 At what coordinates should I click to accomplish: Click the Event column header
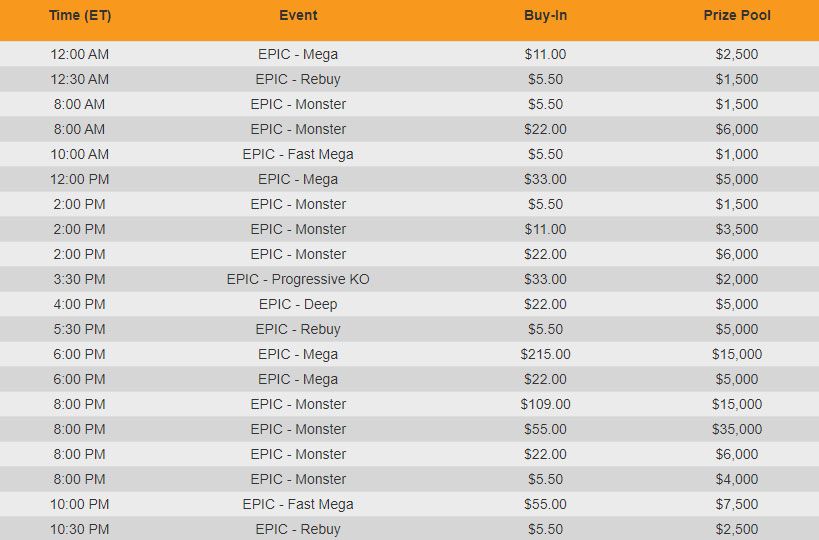(x=298, y=15)
